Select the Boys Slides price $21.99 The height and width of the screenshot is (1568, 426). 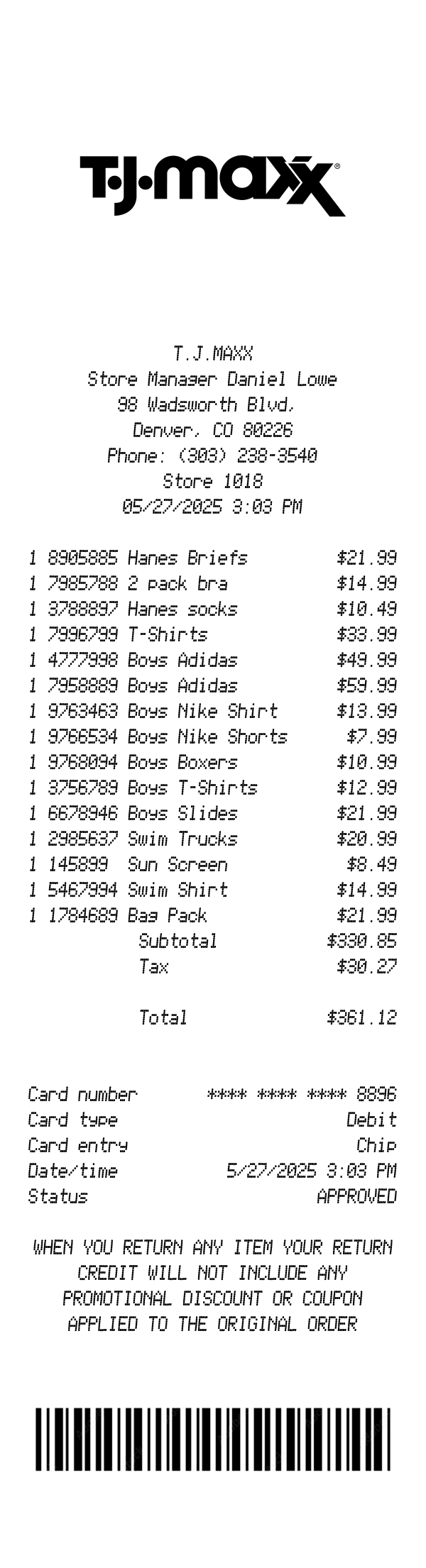point(366,813)
